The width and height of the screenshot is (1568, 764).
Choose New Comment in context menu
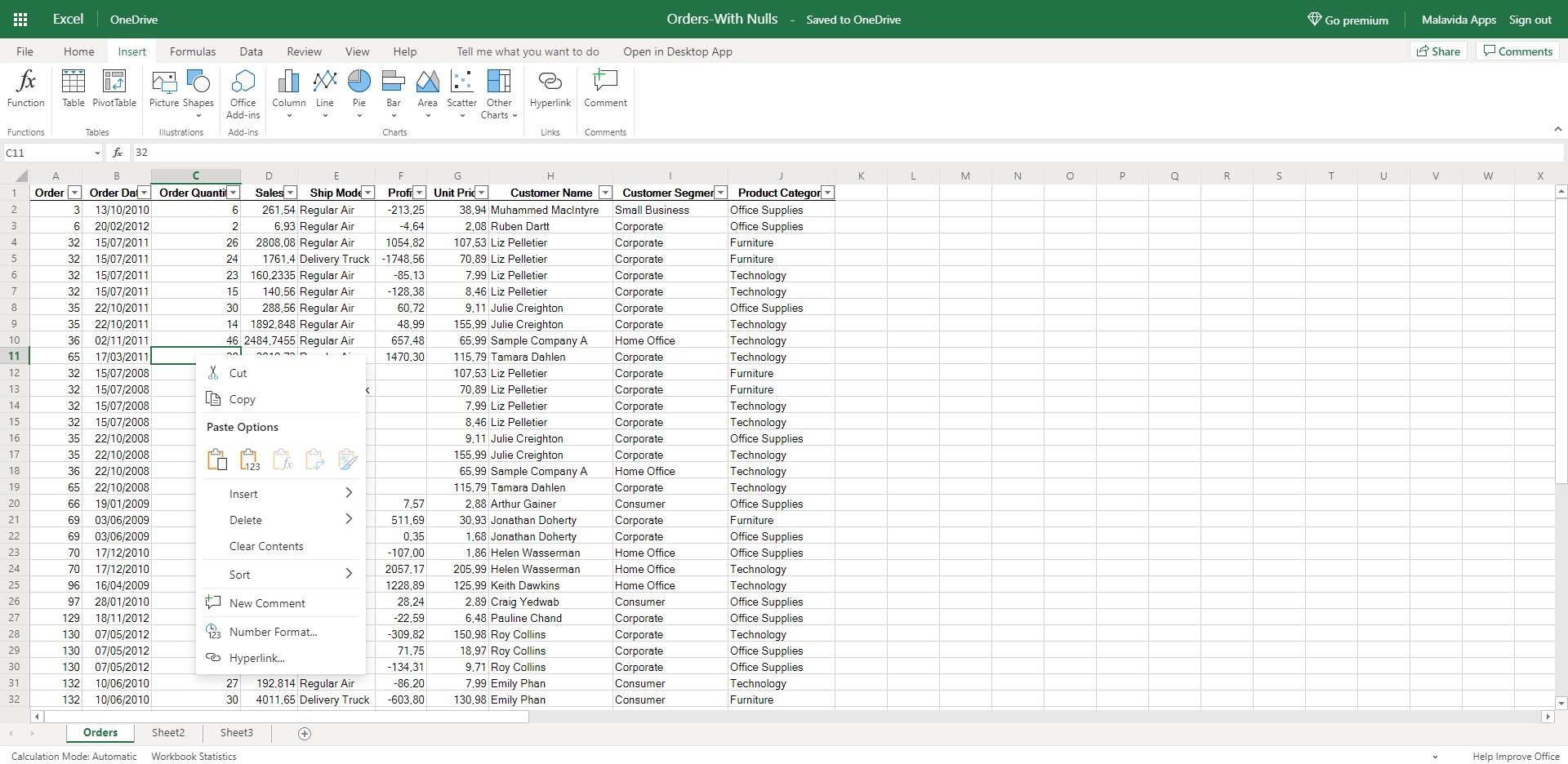(281, 603)
